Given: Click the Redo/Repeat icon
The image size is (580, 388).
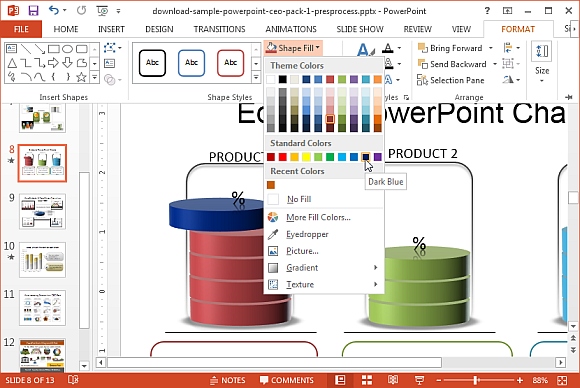Looking at the screenshot, I should (81, 10).
